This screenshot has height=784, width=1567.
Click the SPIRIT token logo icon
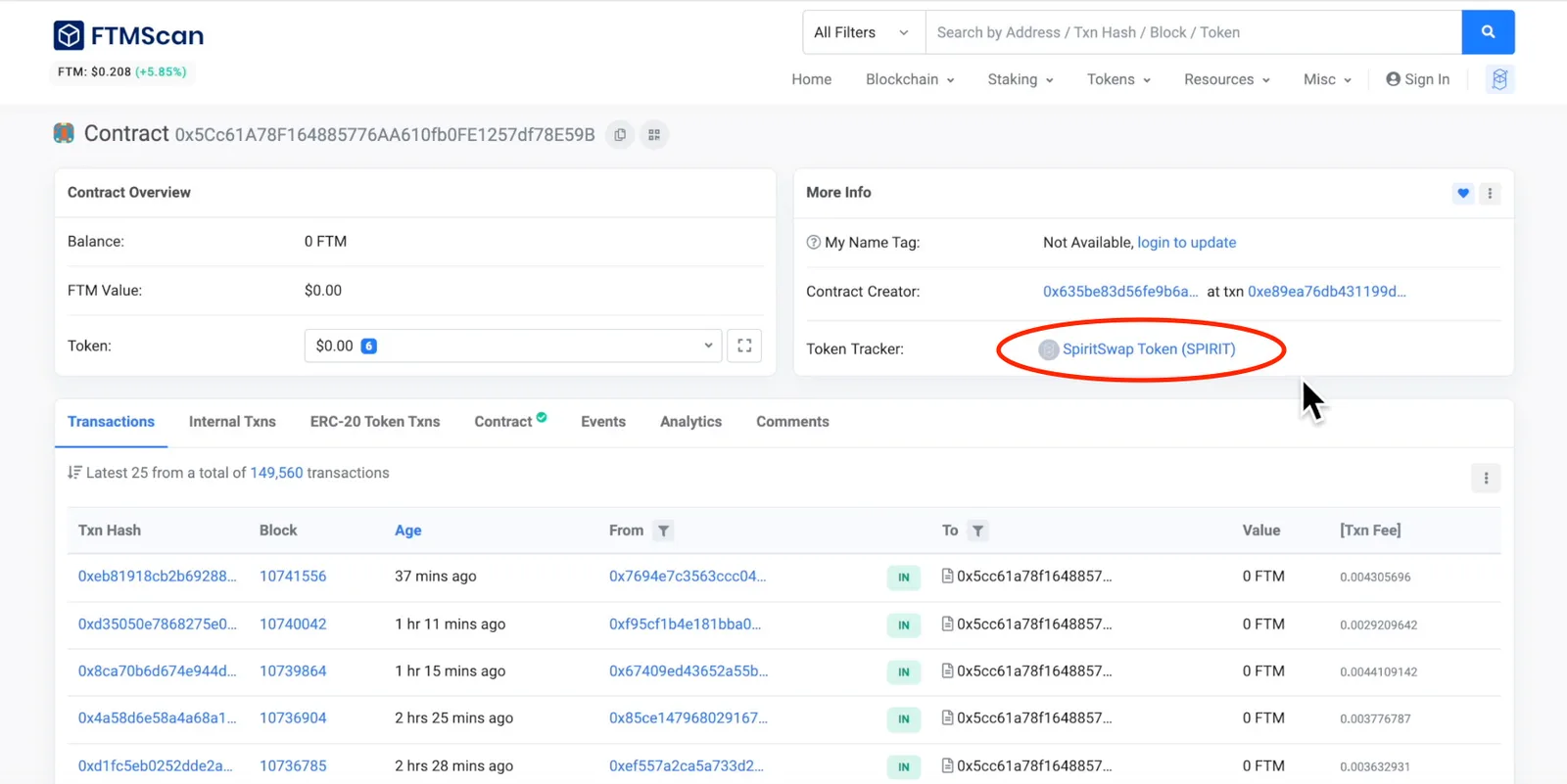[1048, 349]
